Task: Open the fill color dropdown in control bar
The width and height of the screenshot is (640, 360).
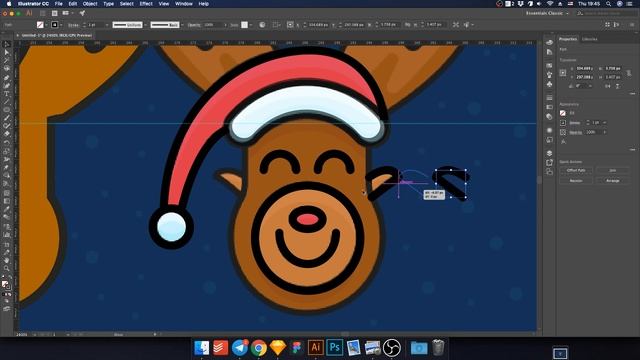Action: pos(47,25)
